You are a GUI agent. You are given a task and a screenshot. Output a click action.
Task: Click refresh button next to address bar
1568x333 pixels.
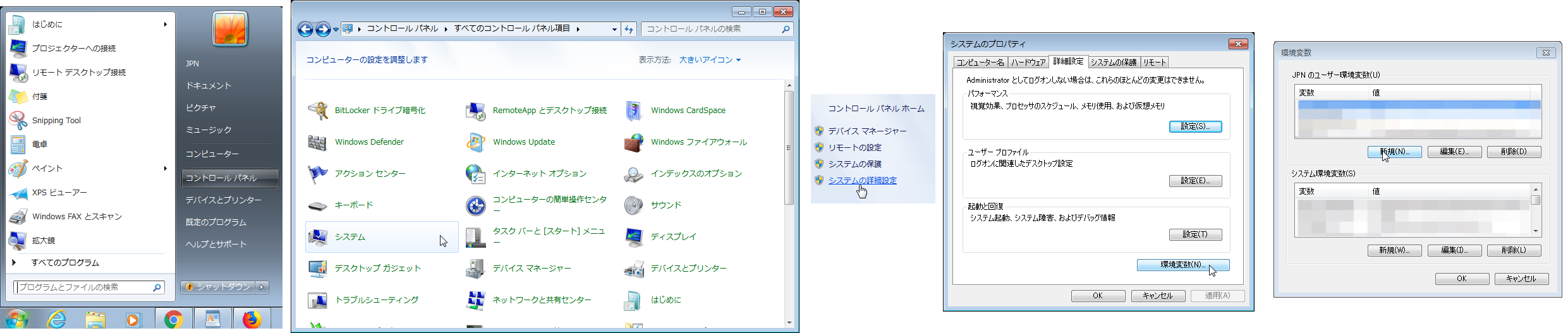click(x=629, y=29)
